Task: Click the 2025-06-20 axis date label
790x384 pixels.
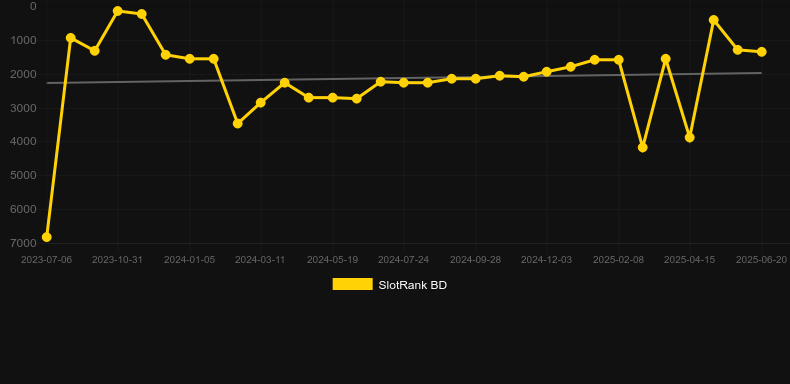Action: (761, 260)
